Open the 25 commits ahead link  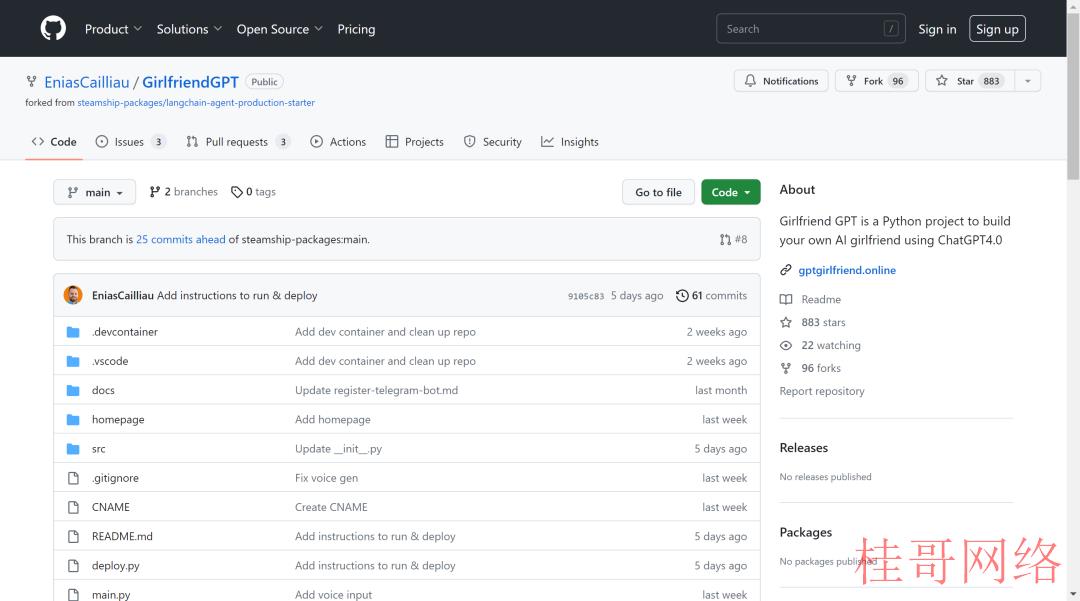[180, 240]
